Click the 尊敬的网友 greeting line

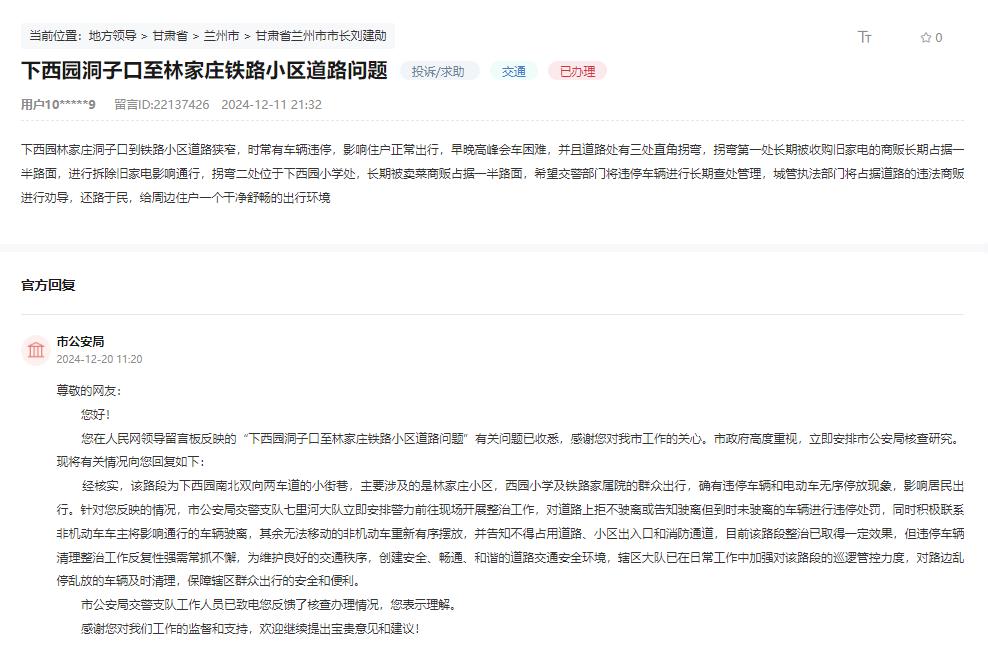(x=88, y=390)
